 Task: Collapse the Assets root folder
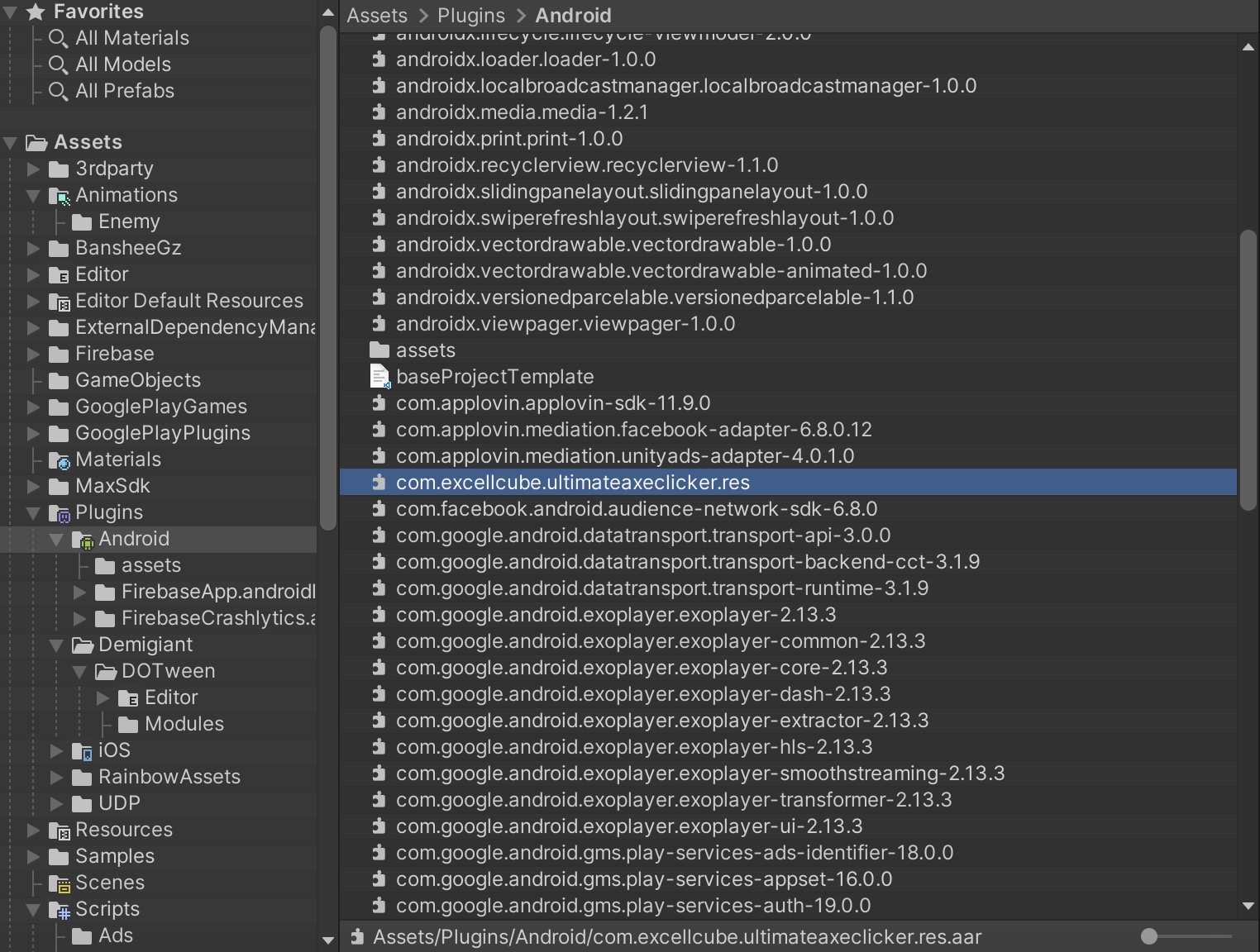[10, 143]
